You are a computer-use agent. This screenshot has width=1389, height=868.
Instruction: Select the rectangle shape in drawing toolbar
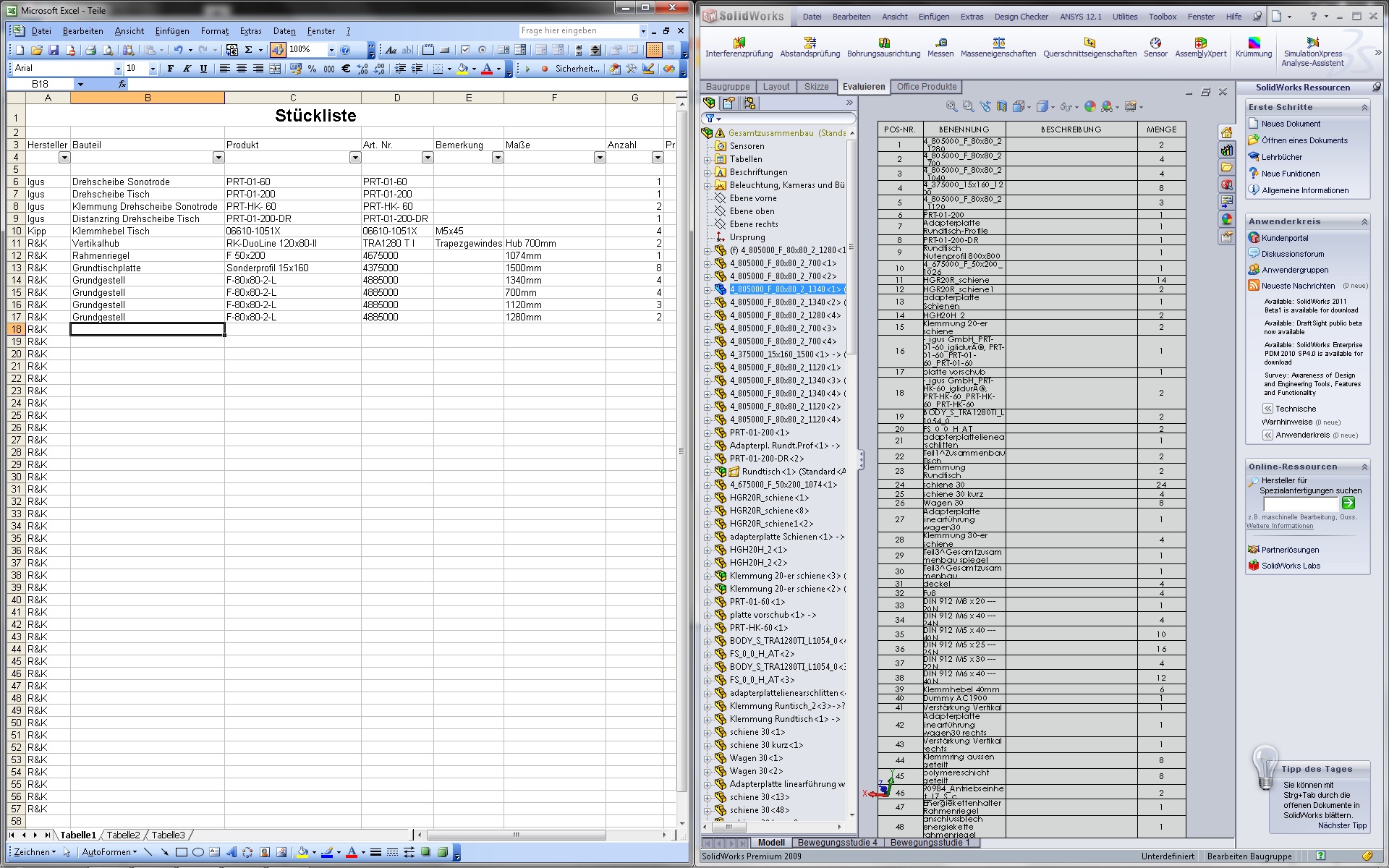[x=181, y=852]
